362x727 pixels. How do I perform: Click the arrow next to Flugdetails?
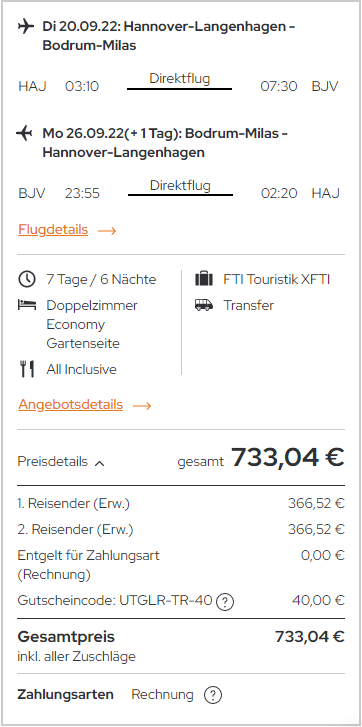pos(107,230)
